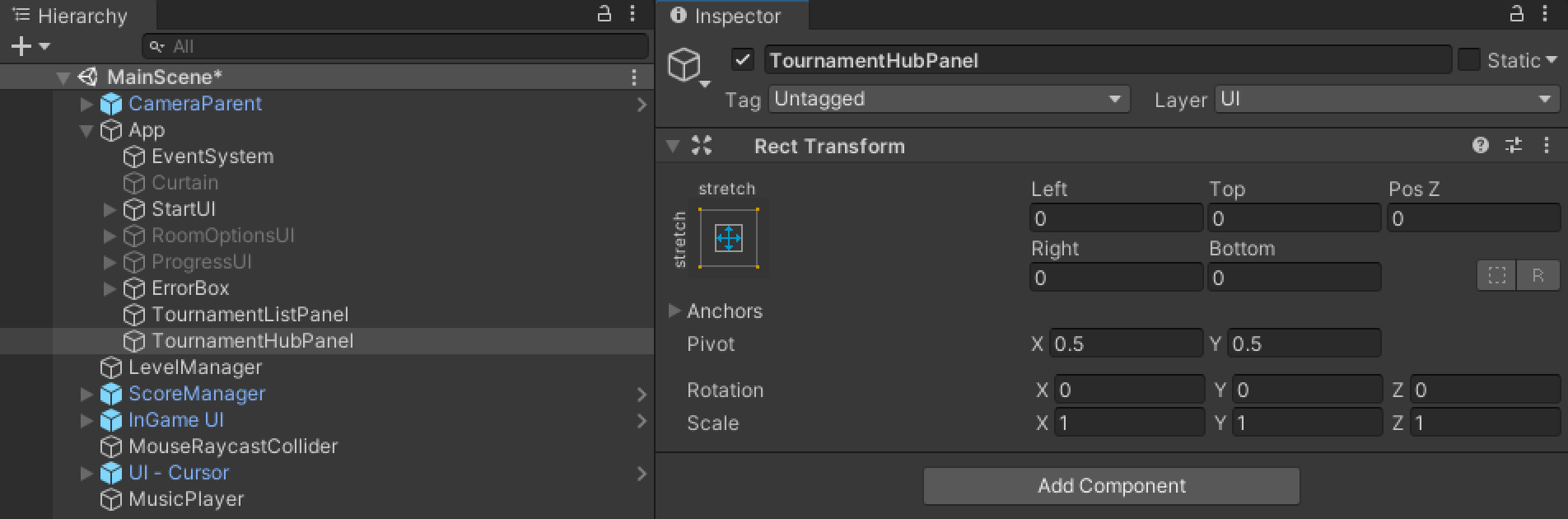
Task: Click the Hierarchy panel lock icon
Action: click(x=604, y=14)
